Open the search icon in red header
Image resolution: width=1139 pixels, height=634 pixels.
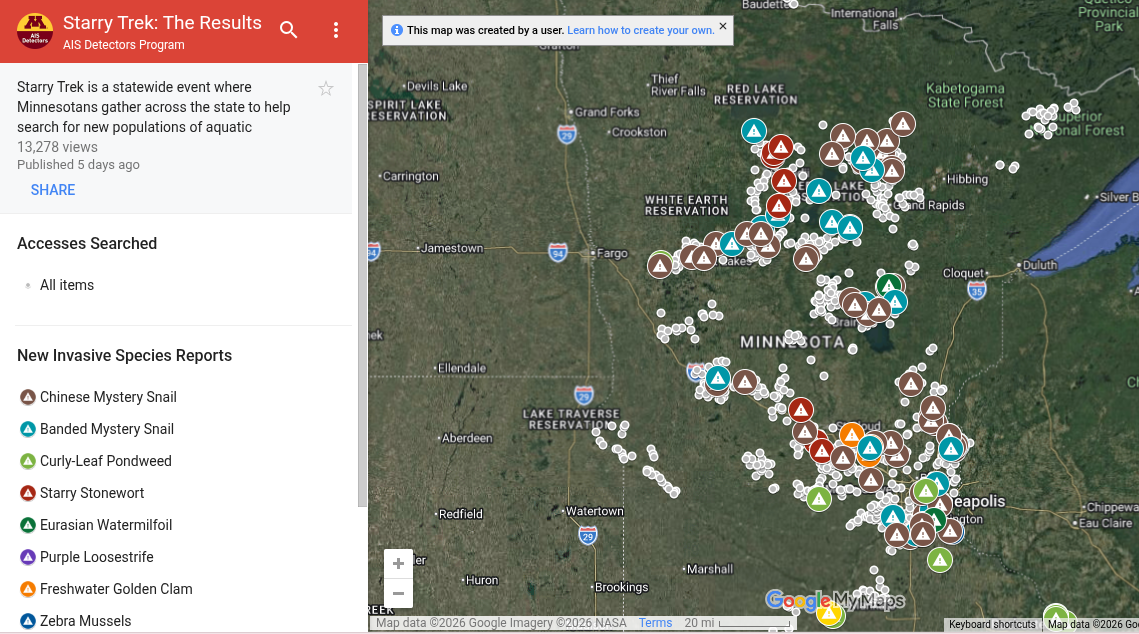(288, 30)
